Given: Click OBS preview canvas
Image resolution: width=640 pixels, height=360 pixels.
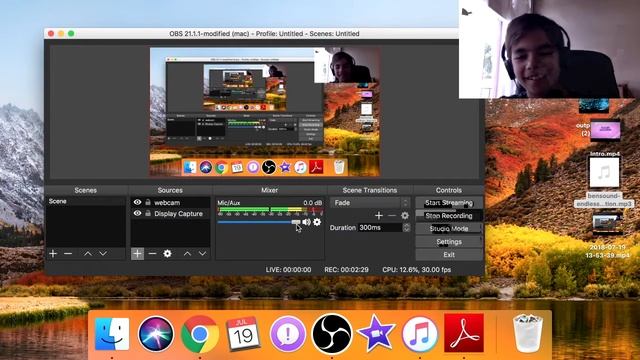Looking at the screenshot, I should click(265, 112).
